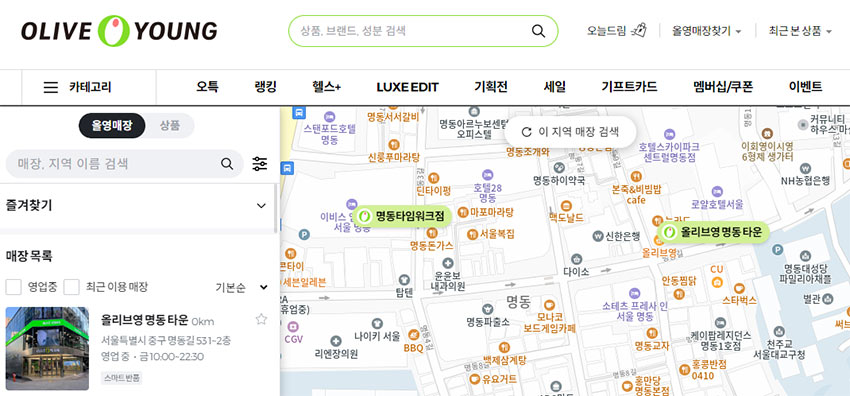This screenshot has width=850, height=396.
Task: Click the 맥도날드 map icon
Action: click(x=566, y=206)
